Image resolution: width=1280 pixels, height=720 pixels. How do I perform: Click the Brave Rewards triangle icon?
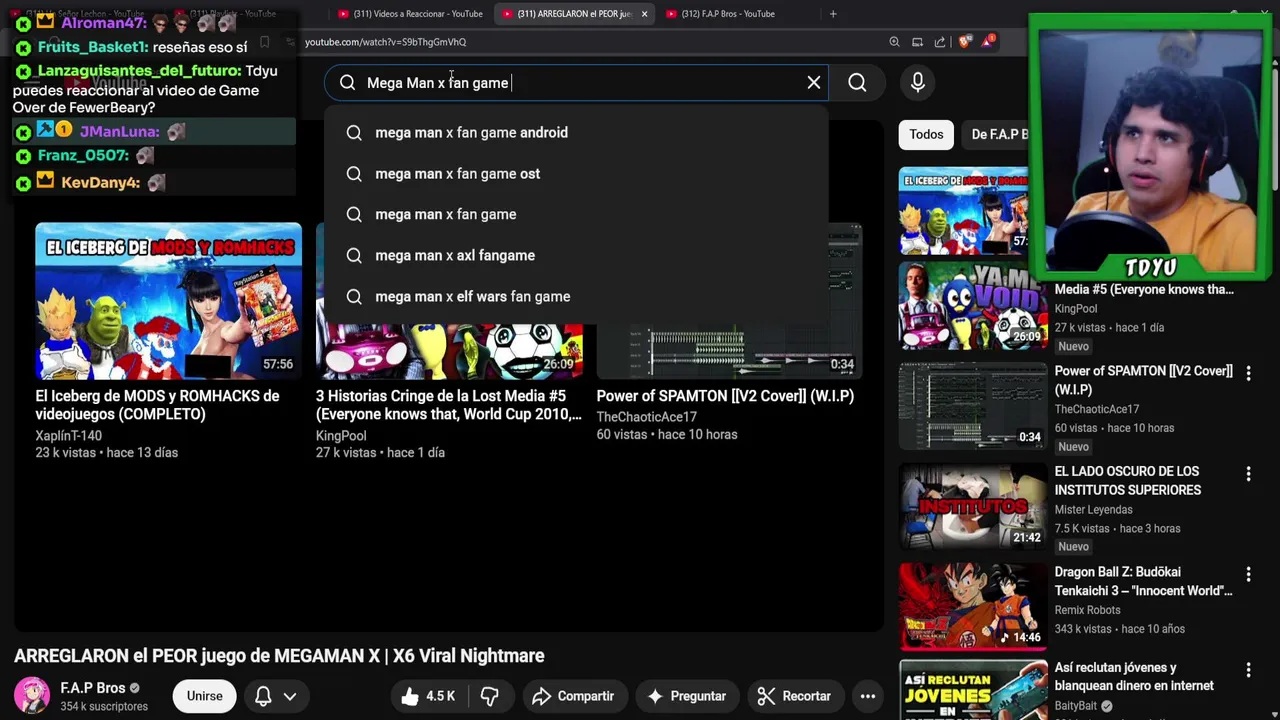(x=989, y=41)
